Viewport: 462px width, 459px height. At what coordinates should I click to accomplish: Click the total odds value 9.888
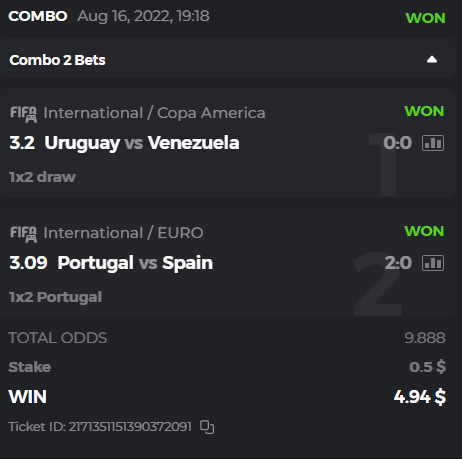[425, 338]
